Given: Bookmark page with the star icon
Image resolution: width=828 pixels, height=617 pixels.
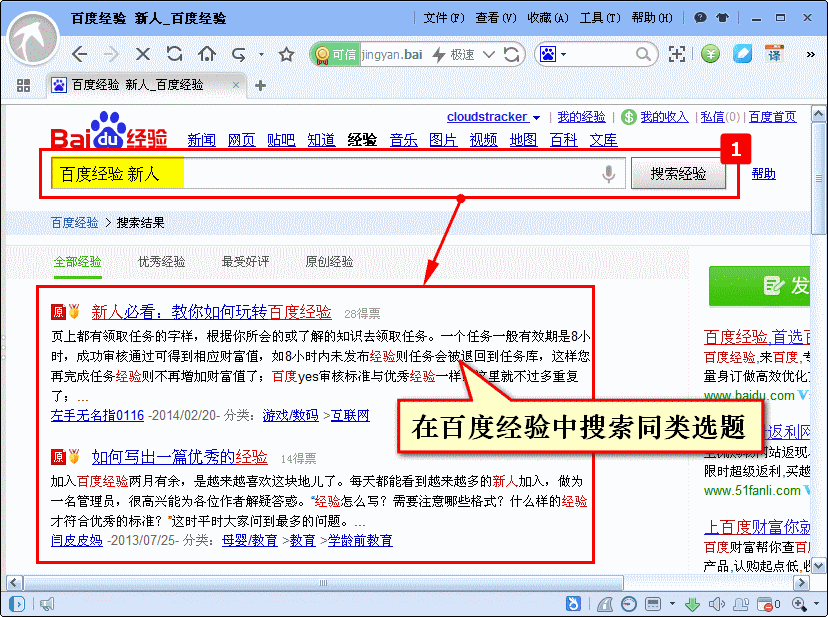Looking at the screenshot, I should 286,54.
